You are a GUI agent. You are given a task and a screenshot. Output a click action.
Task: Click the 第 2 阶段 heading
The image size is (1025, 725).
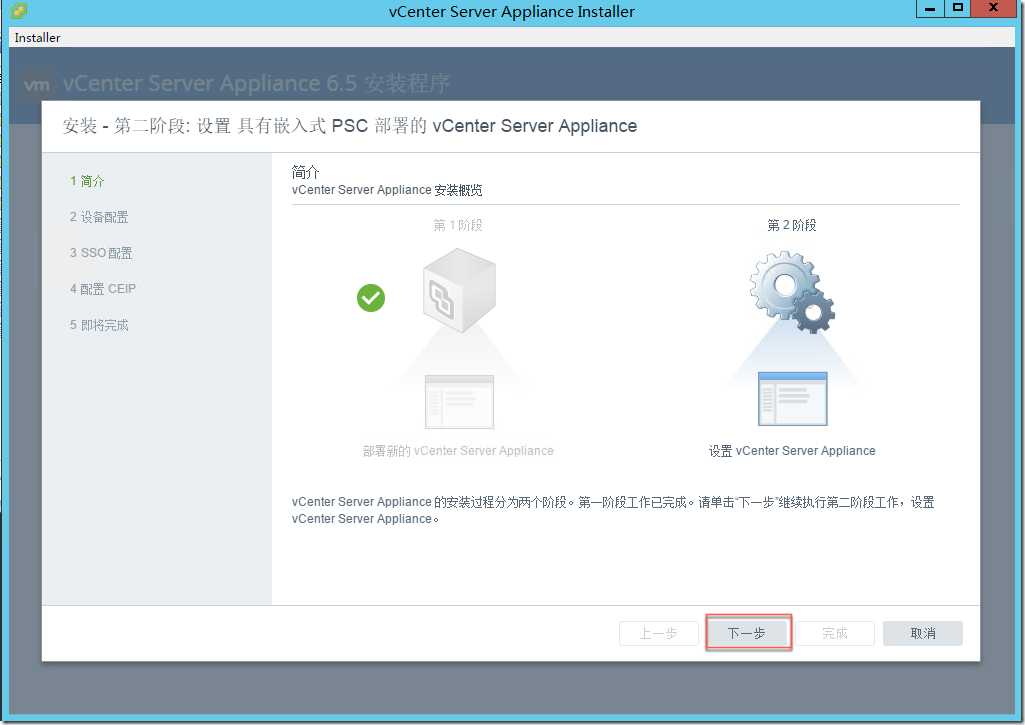tap(792, 225)
